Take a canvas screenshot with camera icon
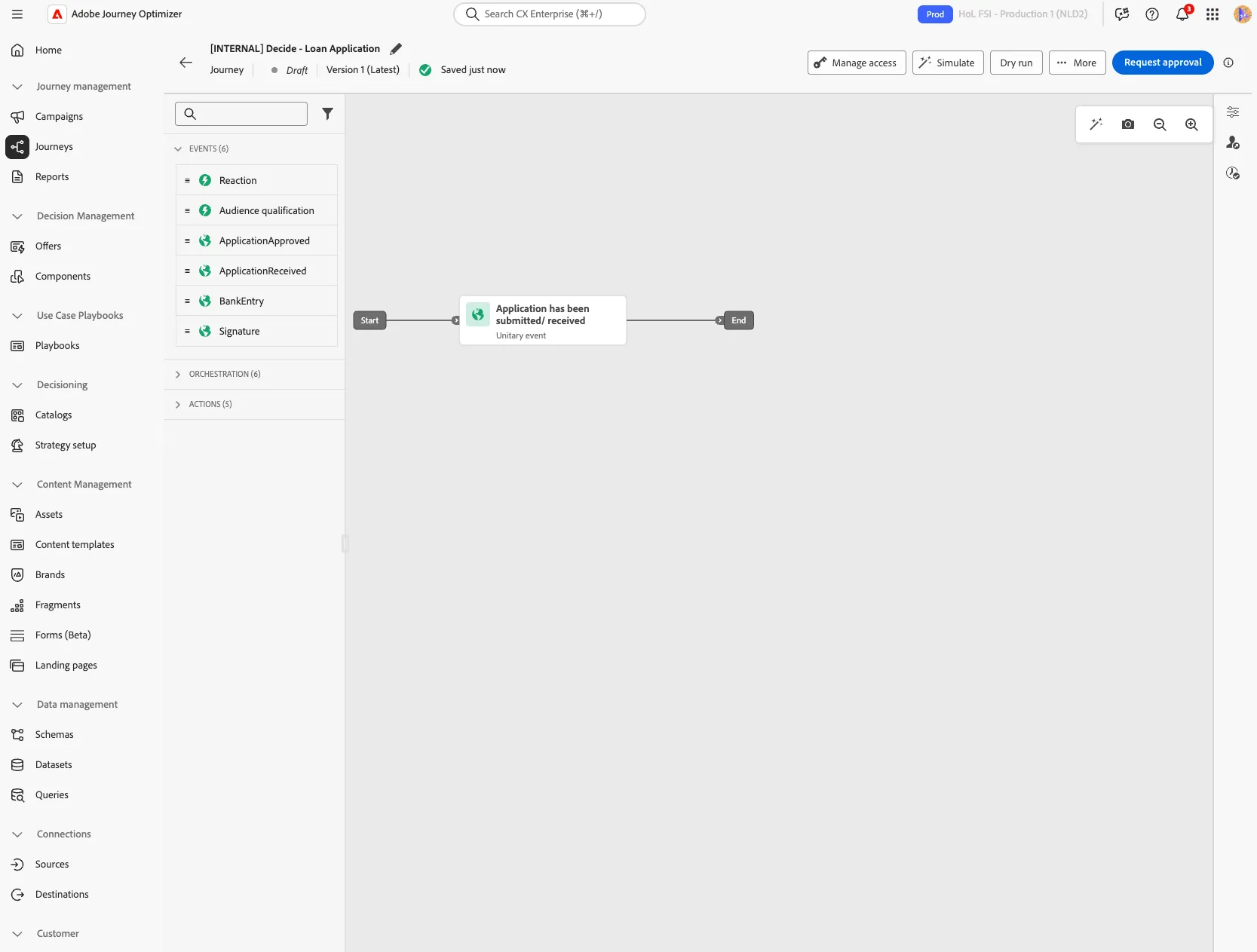This screenshot has width=1257, height=952. point(1128,124)
